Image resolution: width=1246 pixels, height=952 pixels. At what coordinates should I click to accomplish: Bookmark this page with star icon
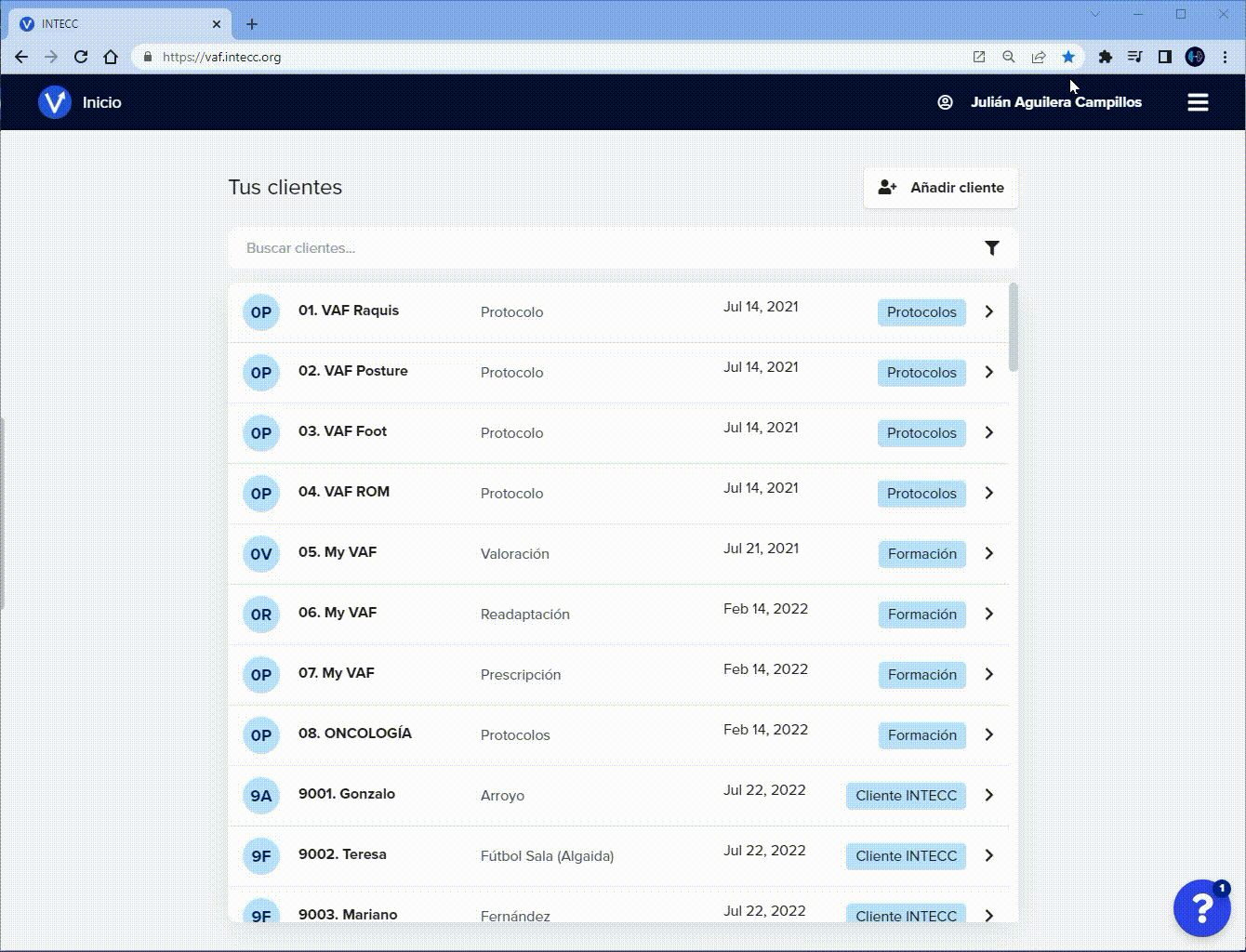coord(1068,57)
